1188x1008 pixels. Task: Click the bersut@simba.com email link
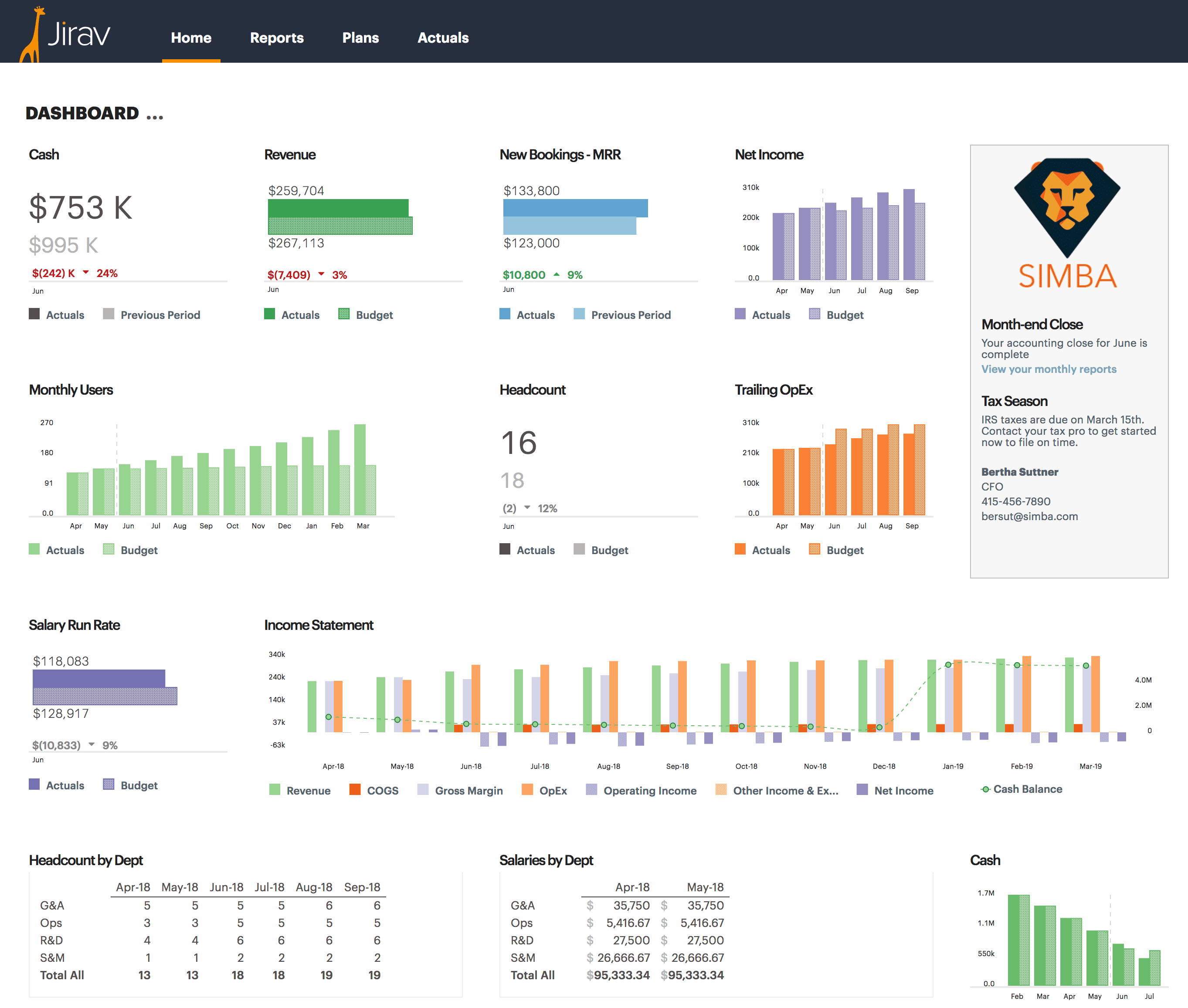pyautogui.click(x=1030, y=515)
